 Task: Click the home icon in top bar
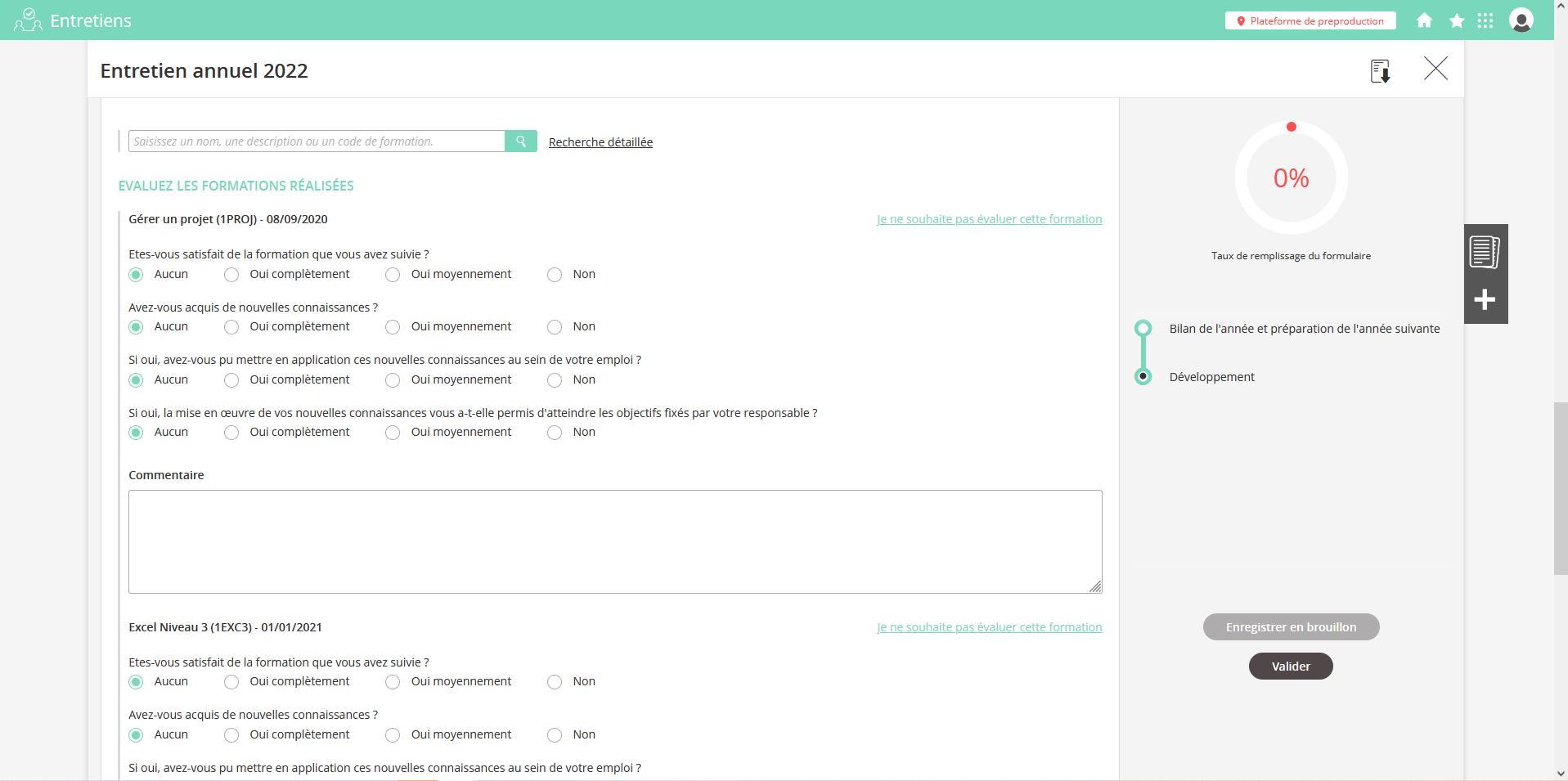click(1424, 20)
